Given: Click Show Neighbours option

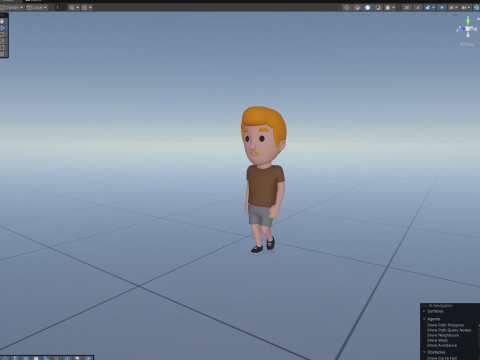Looking at the screenshot, I should [443, 335].
